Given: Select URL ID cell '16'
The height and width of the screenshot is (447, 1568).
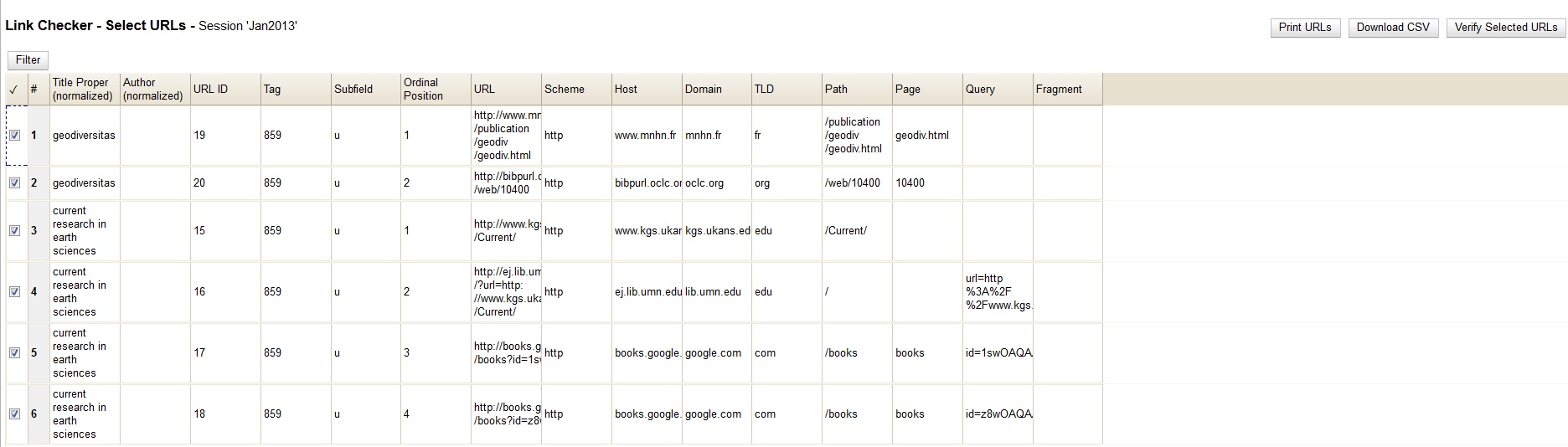Looking at the screenshot, I should (225, 291).
